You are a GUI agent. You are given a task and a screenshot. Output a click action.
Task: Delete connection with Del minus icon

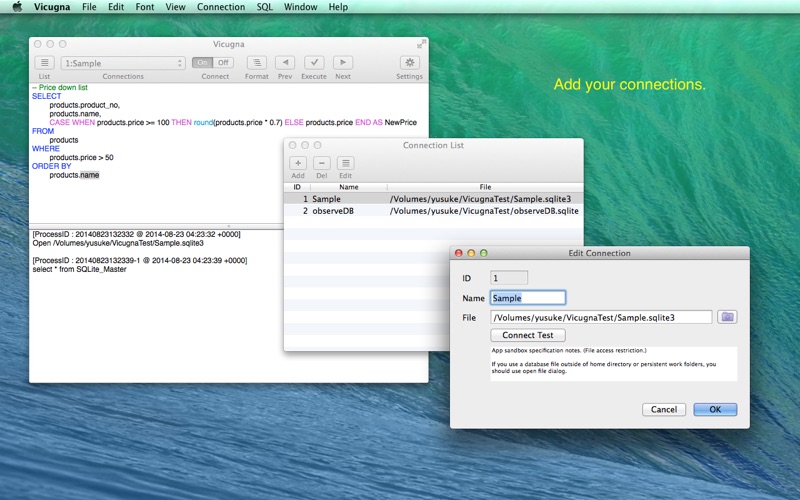(321, 163)
